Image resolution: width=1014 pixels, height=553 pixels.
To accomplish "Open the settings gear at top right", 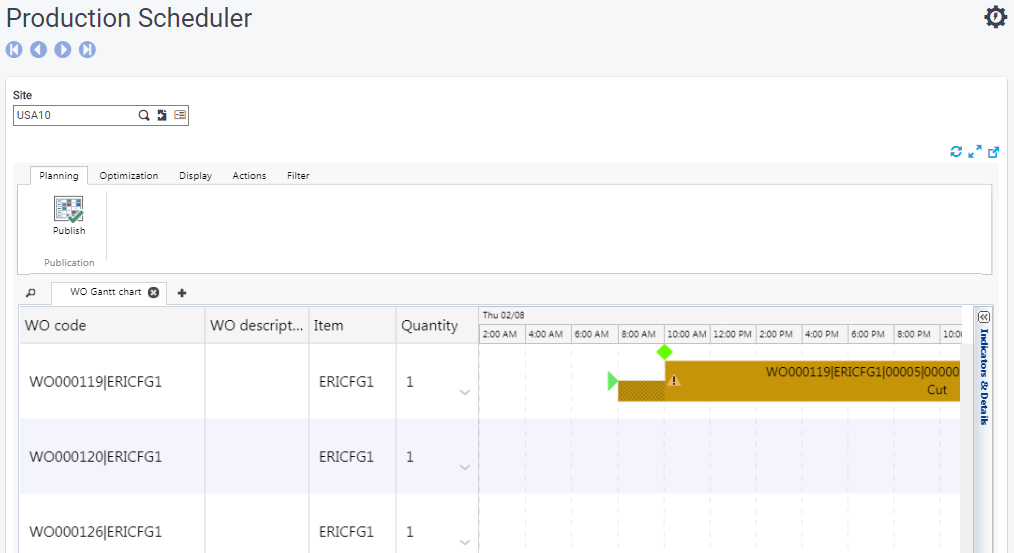I will 995,17.
